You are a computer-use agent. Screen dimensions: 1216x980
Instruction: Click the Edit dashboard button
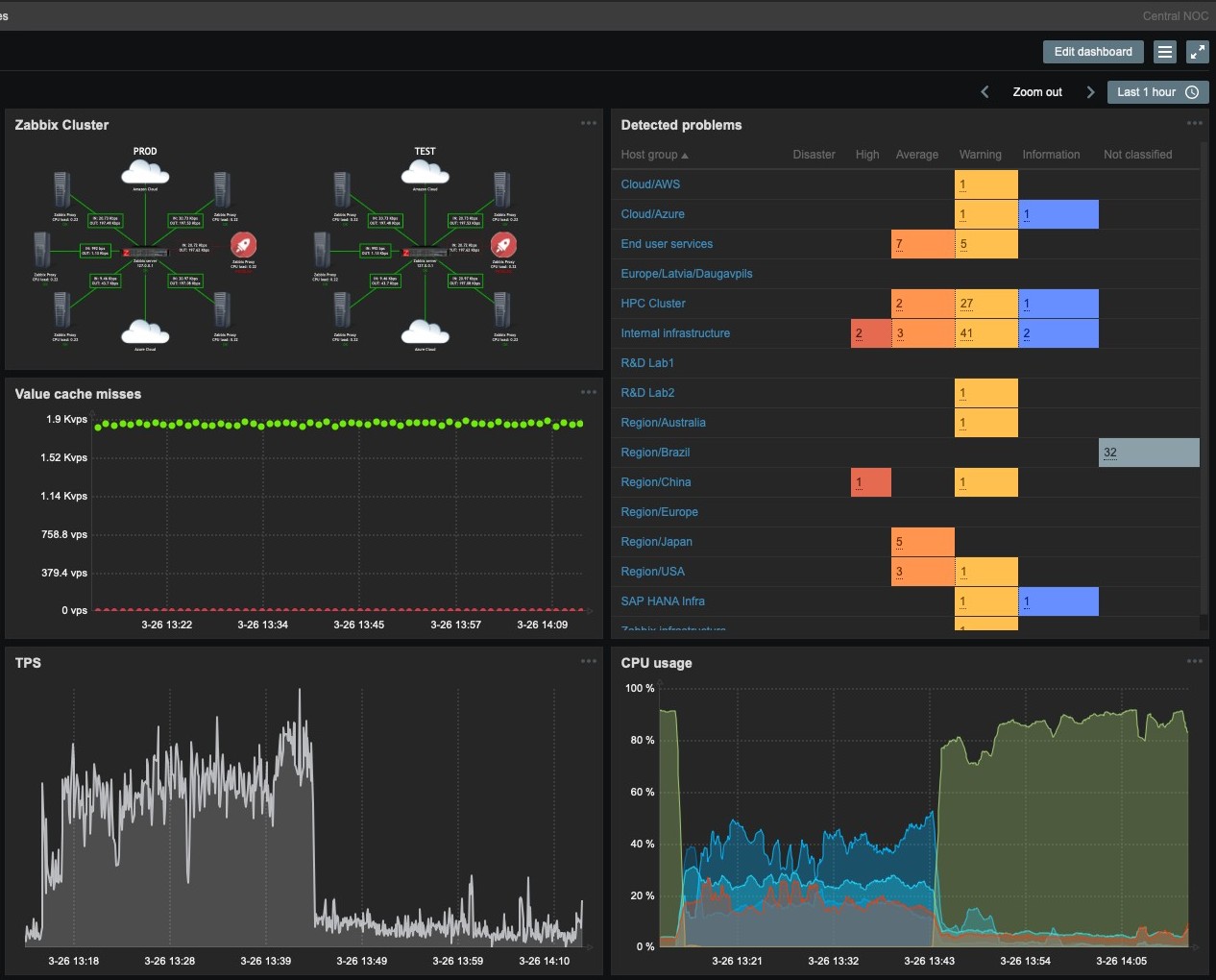point(1092,51)
